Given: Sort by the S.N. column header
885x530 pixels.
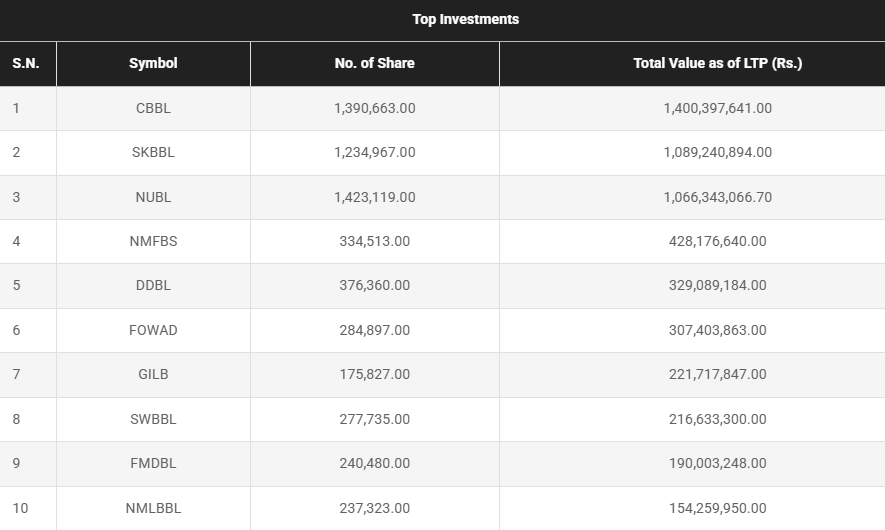Looking at the screenshot, I should pyautogui.click(x=25, y=63).
